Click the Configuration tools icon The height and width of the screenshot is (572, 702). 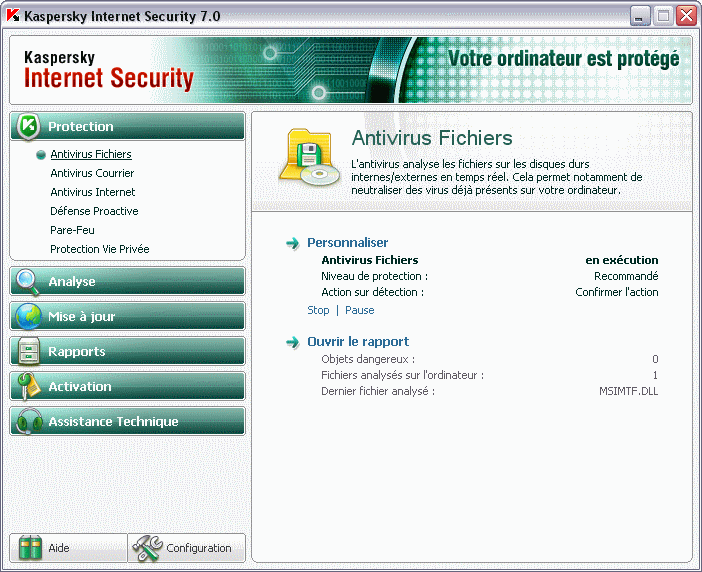click(x=147, y=548)
